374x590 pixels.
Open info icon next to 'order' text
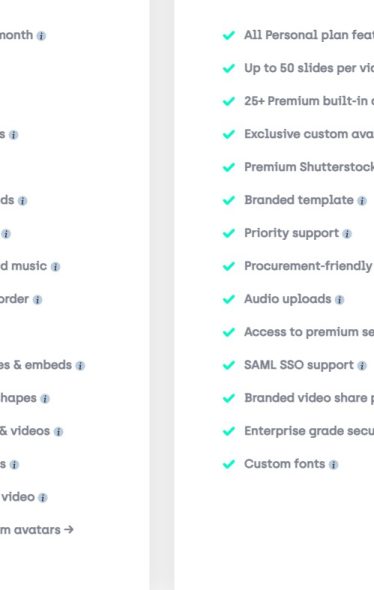pos(37,300)
